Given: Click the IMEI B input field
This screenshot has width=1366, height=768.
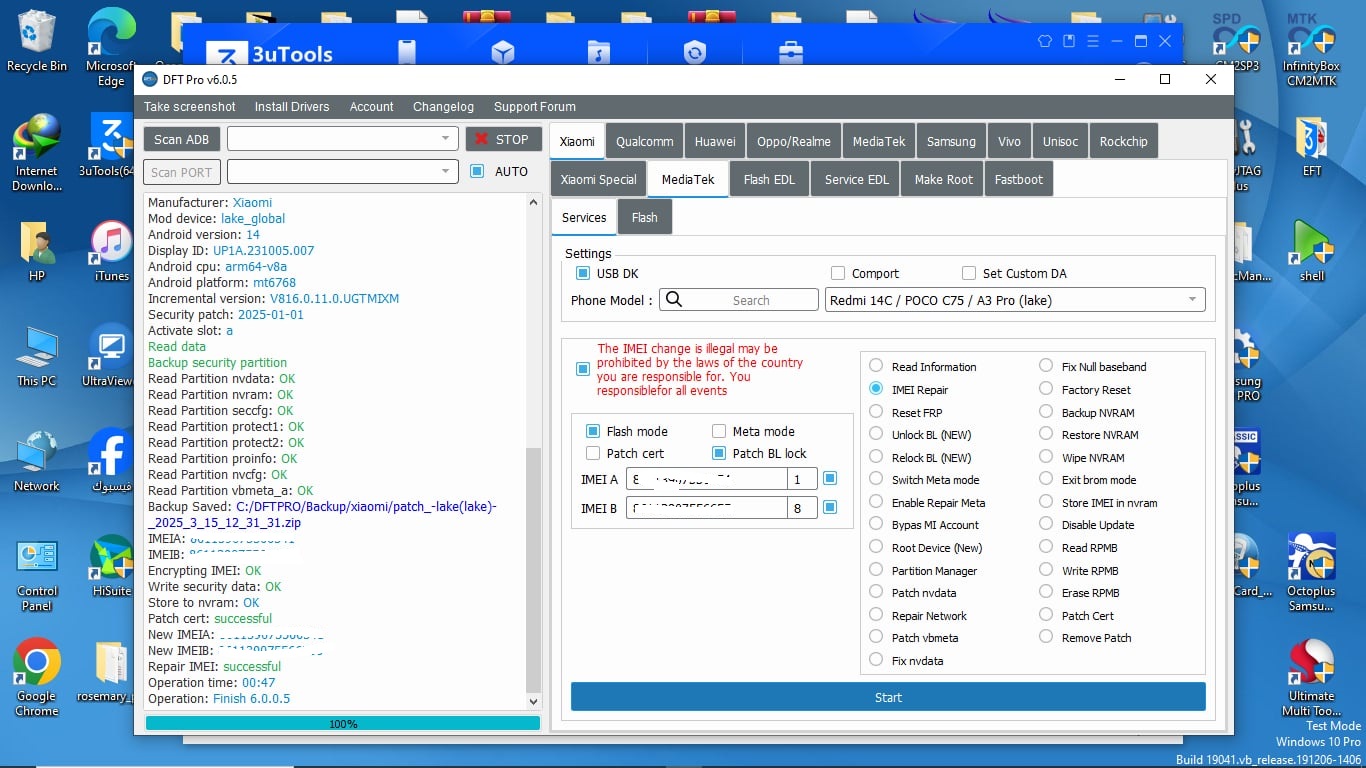Looking at the screenshot, I should coord(707,508).
